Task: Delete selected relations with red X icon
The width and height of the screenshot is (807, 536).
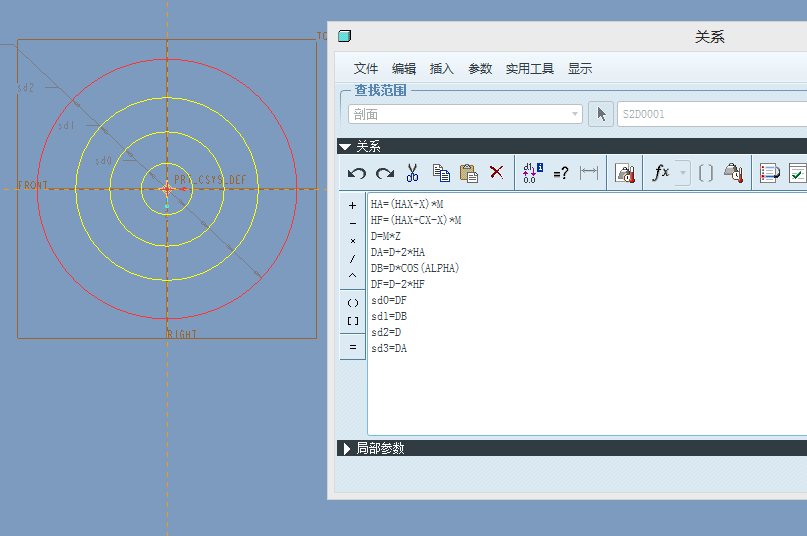Action: [x=496, y=173]
